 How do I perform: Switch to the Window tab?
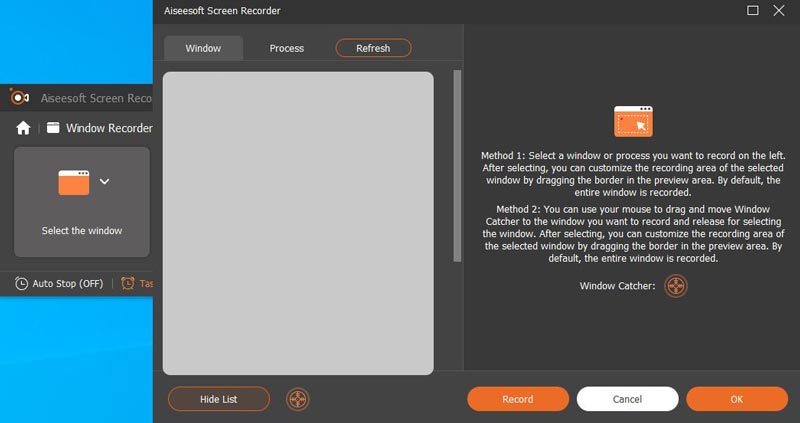(x=203, y=48)
